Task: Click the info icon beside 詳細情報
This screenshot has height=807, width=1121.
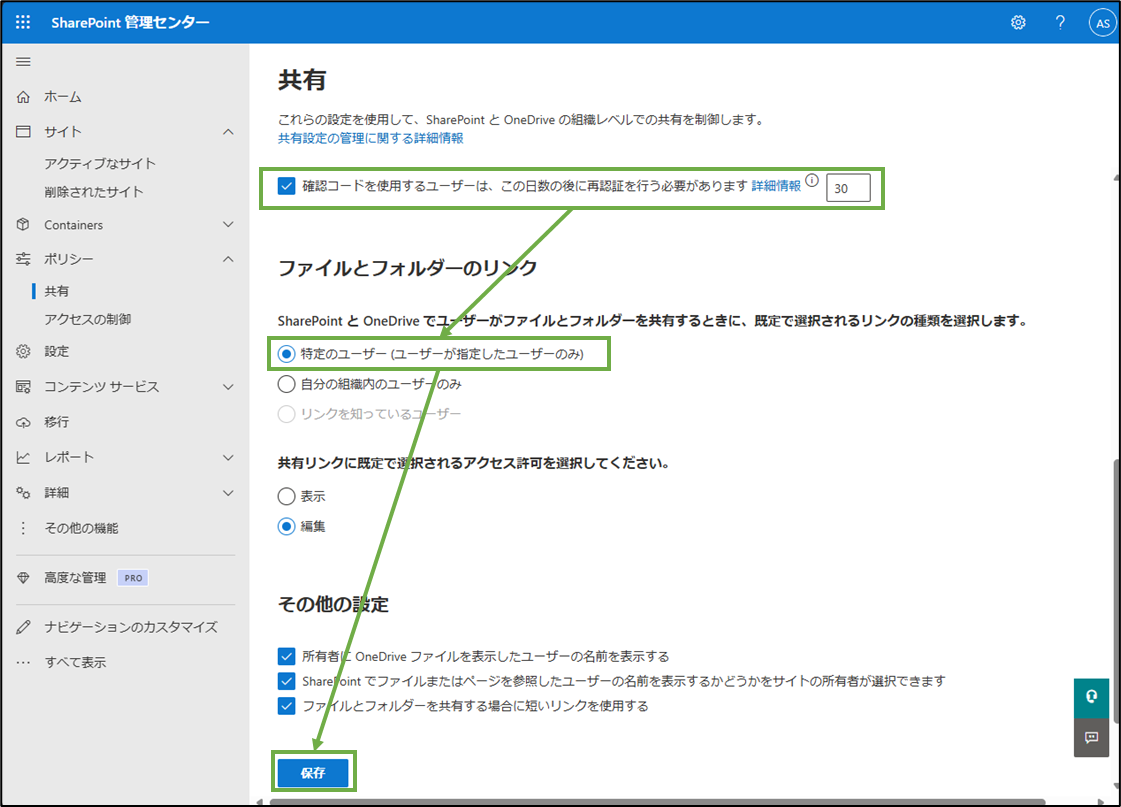Action: click(x=812, y=180)
